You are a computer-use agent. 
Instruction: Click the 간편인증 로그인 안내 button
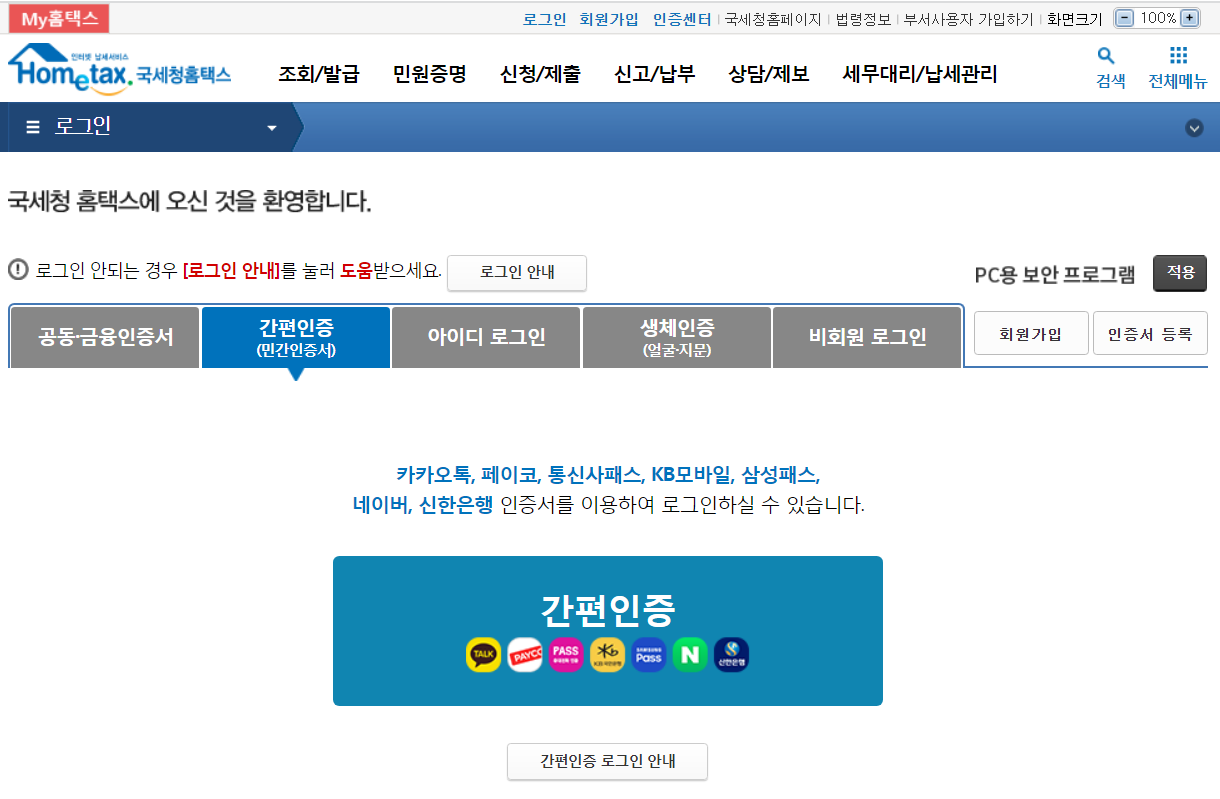pos(608,761)
